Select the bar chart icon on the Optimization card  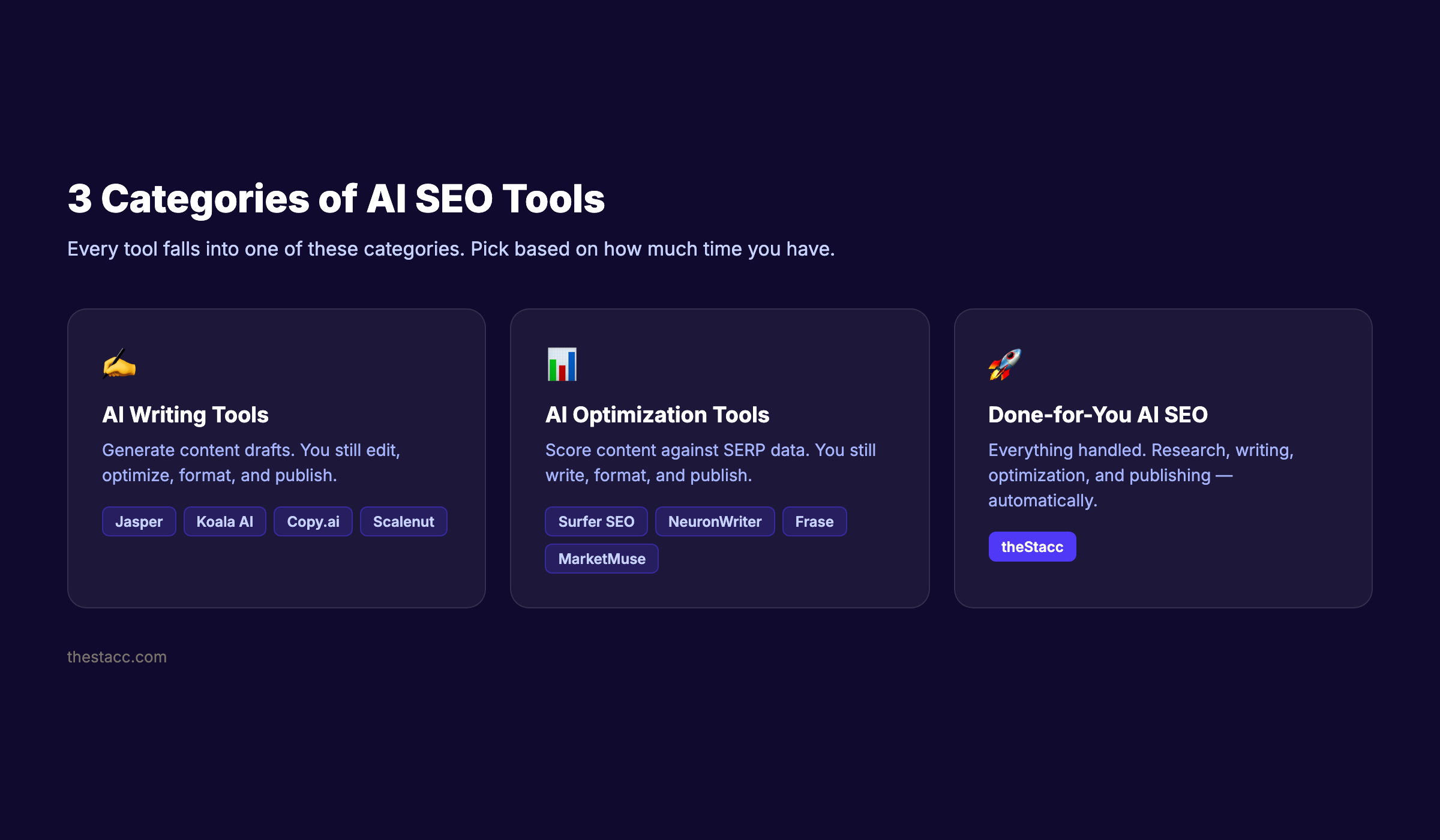tap(562, 364)
